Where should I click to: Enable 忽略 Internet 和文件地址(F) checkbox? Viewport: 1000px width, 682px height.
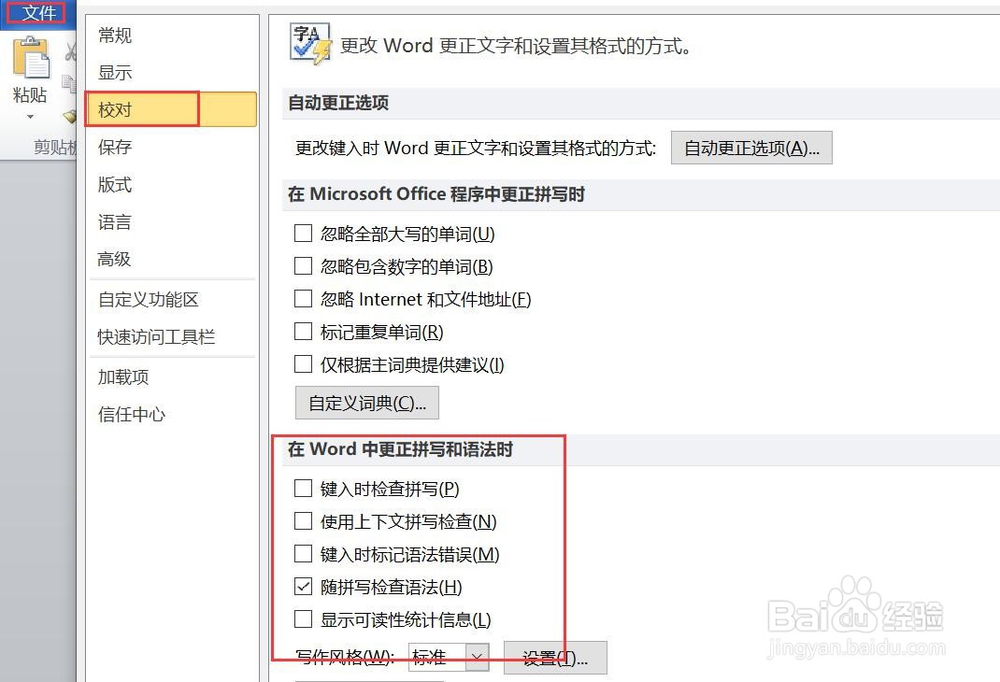click(303, 298)
